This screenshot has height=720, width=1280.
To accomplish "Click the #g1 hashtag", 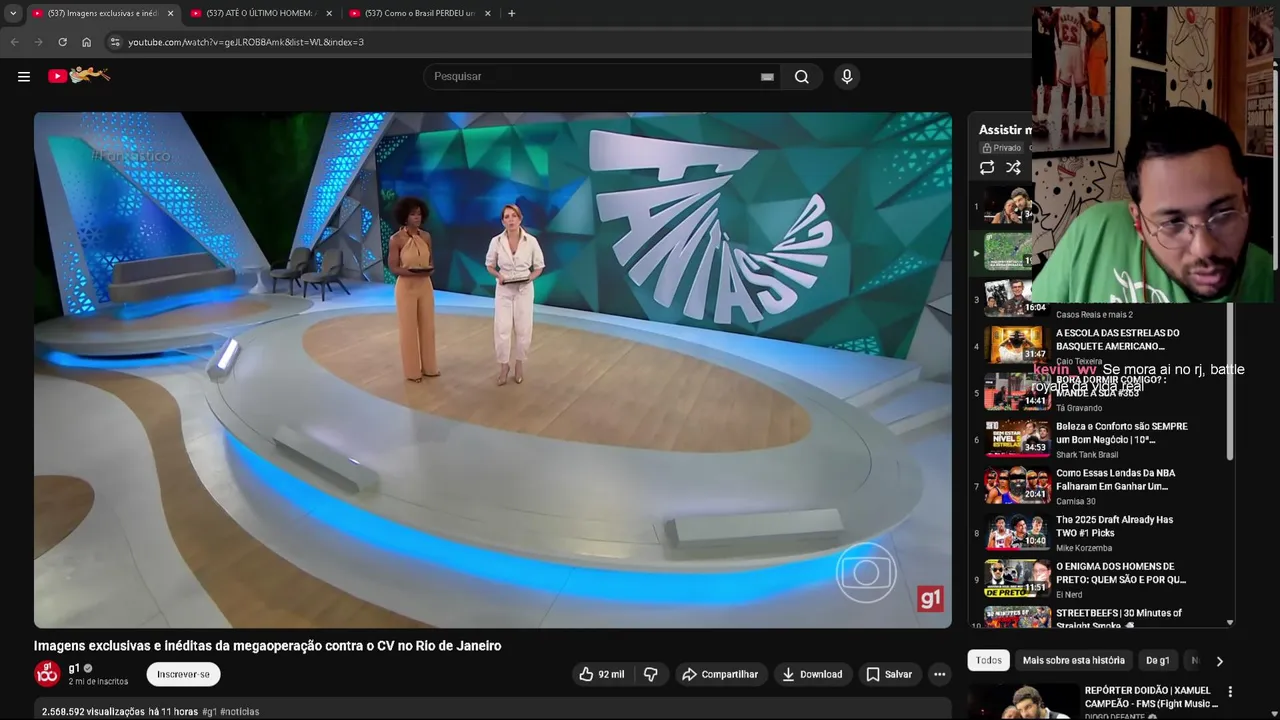I will click(x=209, y=712).
